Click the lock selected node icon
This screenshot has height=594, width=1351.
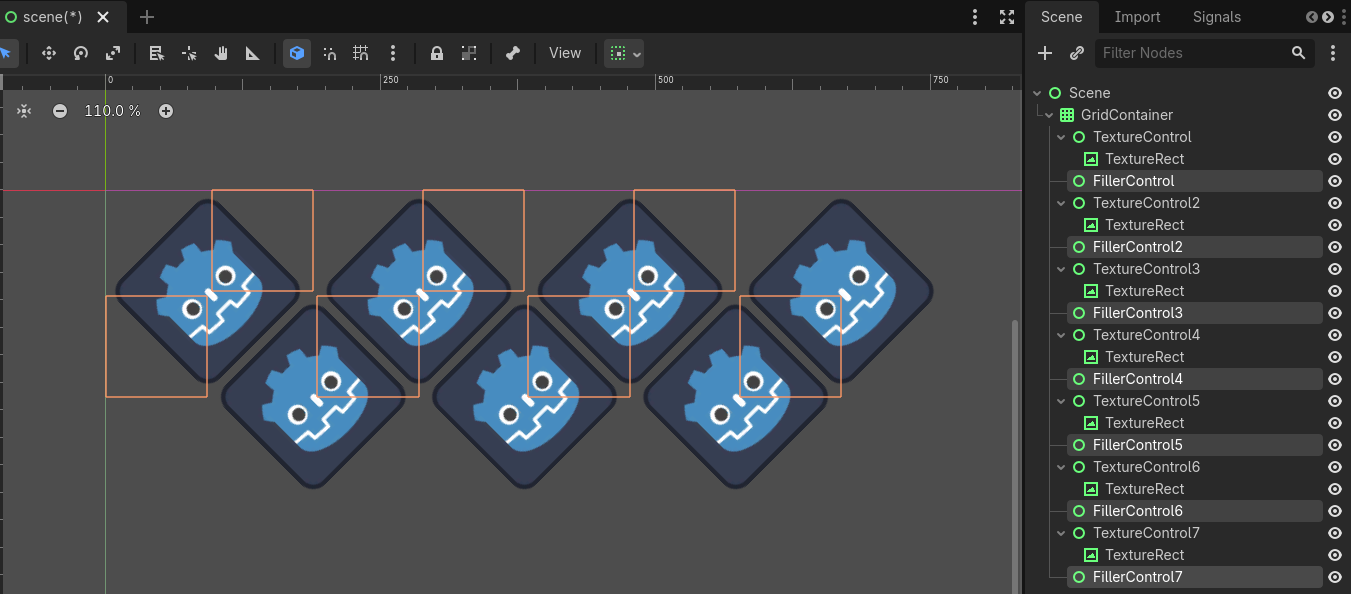[436, 53]
